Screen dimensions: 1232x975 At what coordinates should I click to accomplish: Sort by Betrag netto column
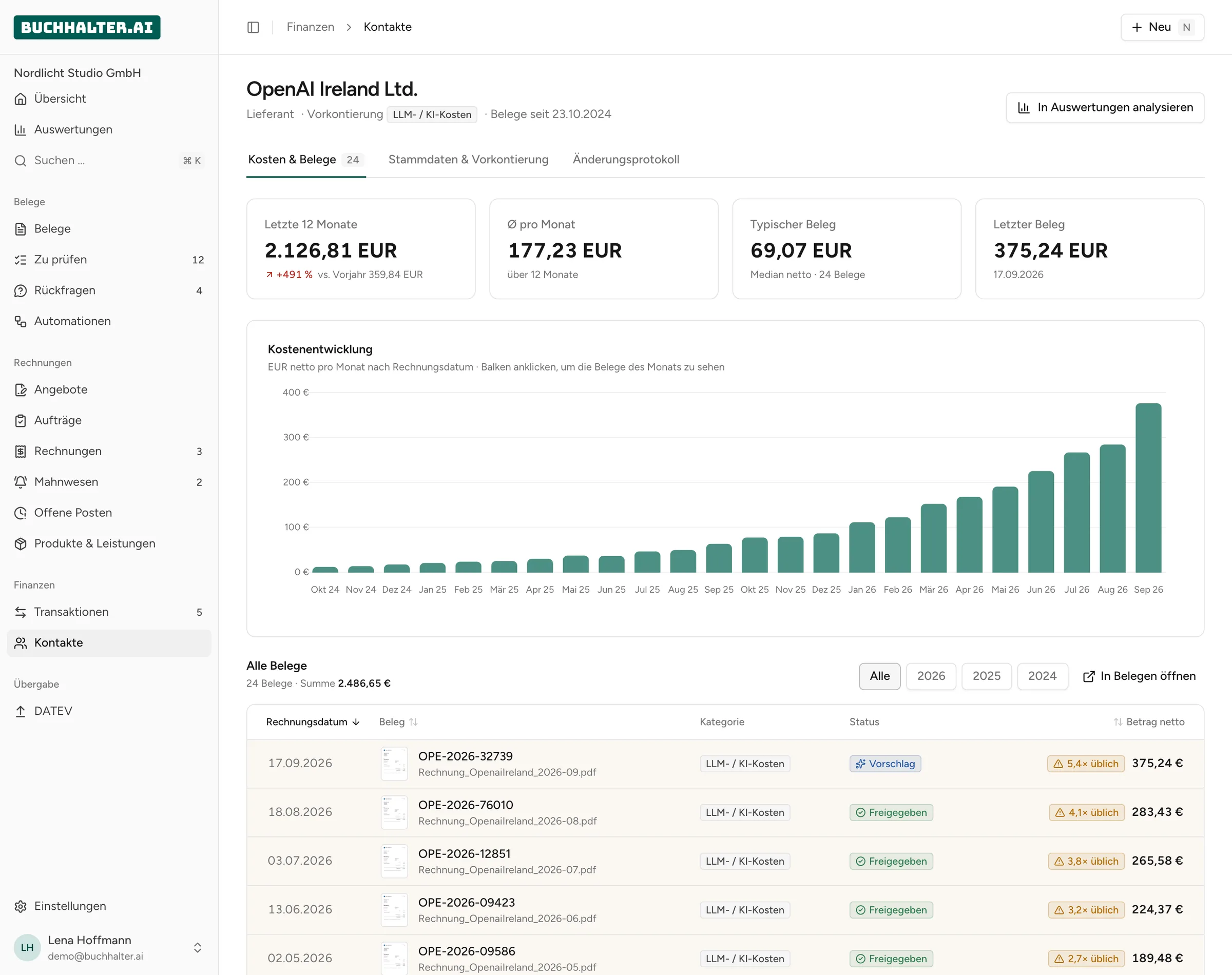[x=1149, y=722]
